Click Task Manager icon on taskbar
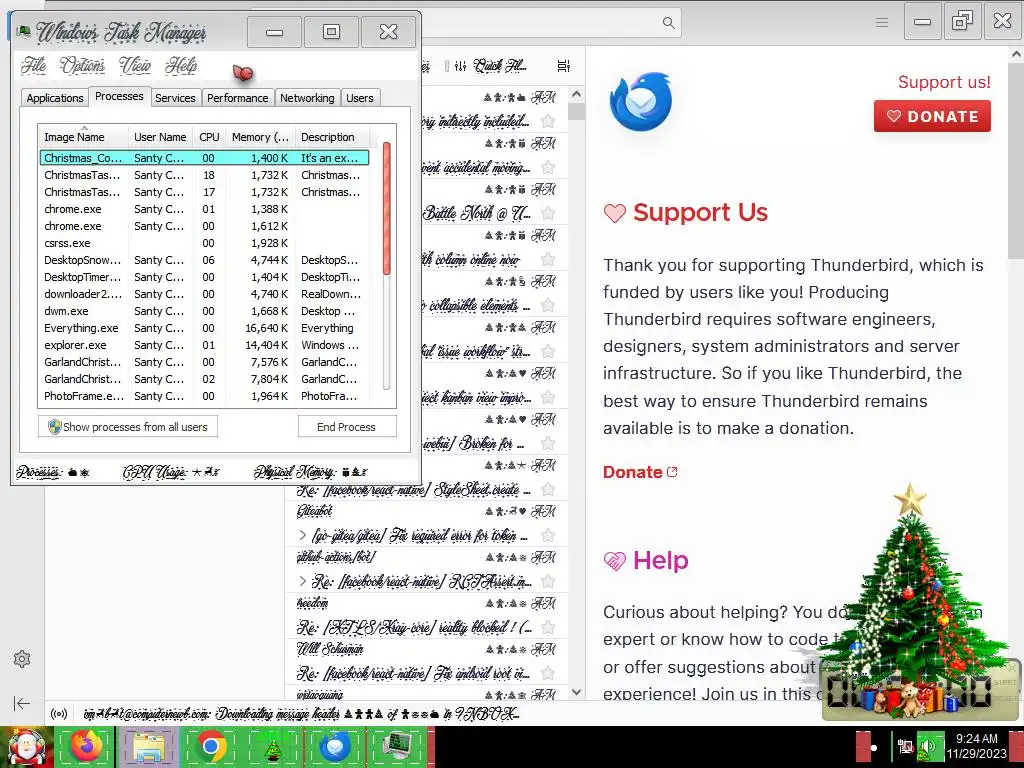 tap(397, 746)
